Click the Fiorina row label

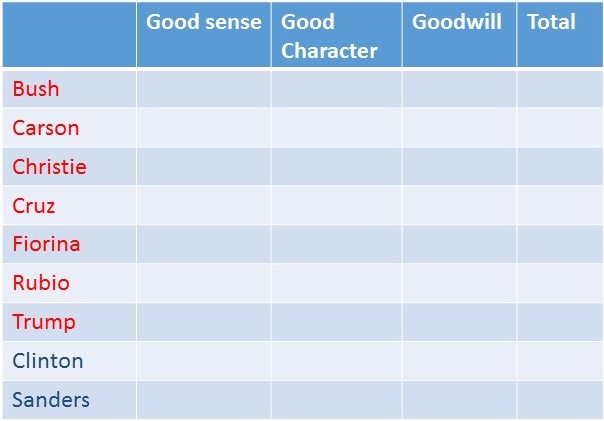point(46,244)
